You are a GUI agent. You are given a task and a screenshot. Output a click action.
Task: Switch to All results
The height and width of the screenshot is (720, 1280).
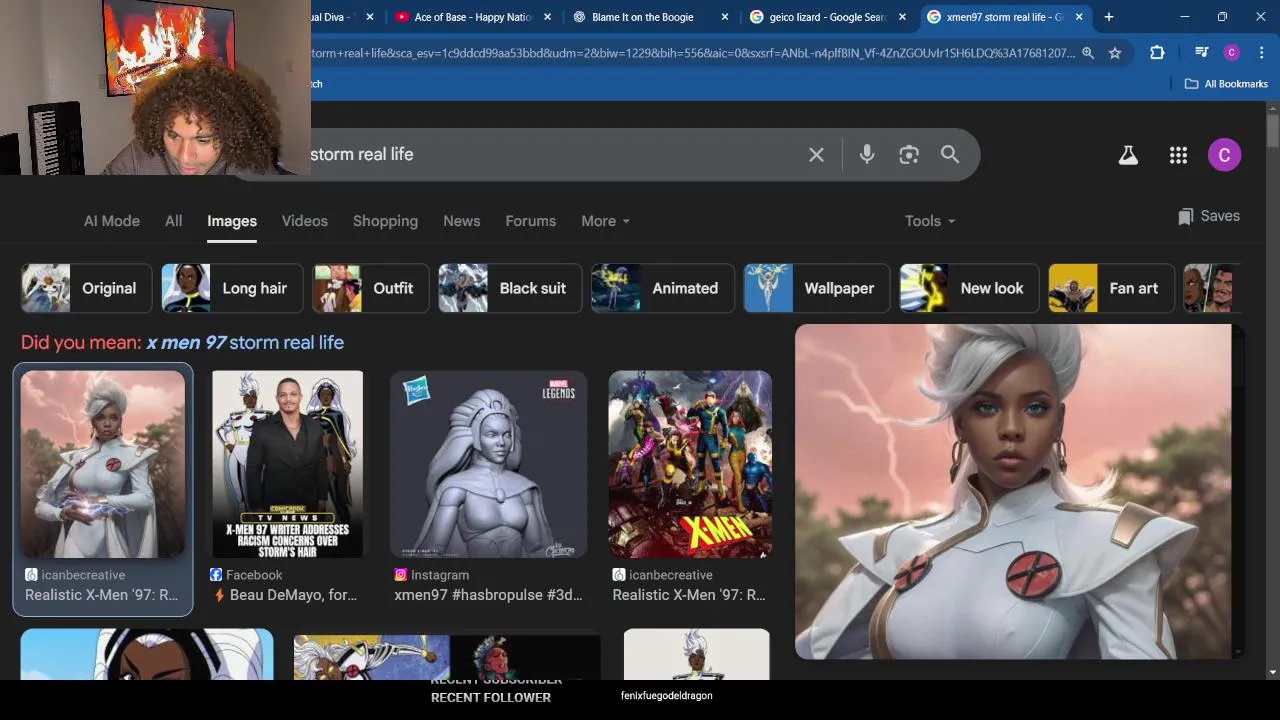[x=174, y=221]
